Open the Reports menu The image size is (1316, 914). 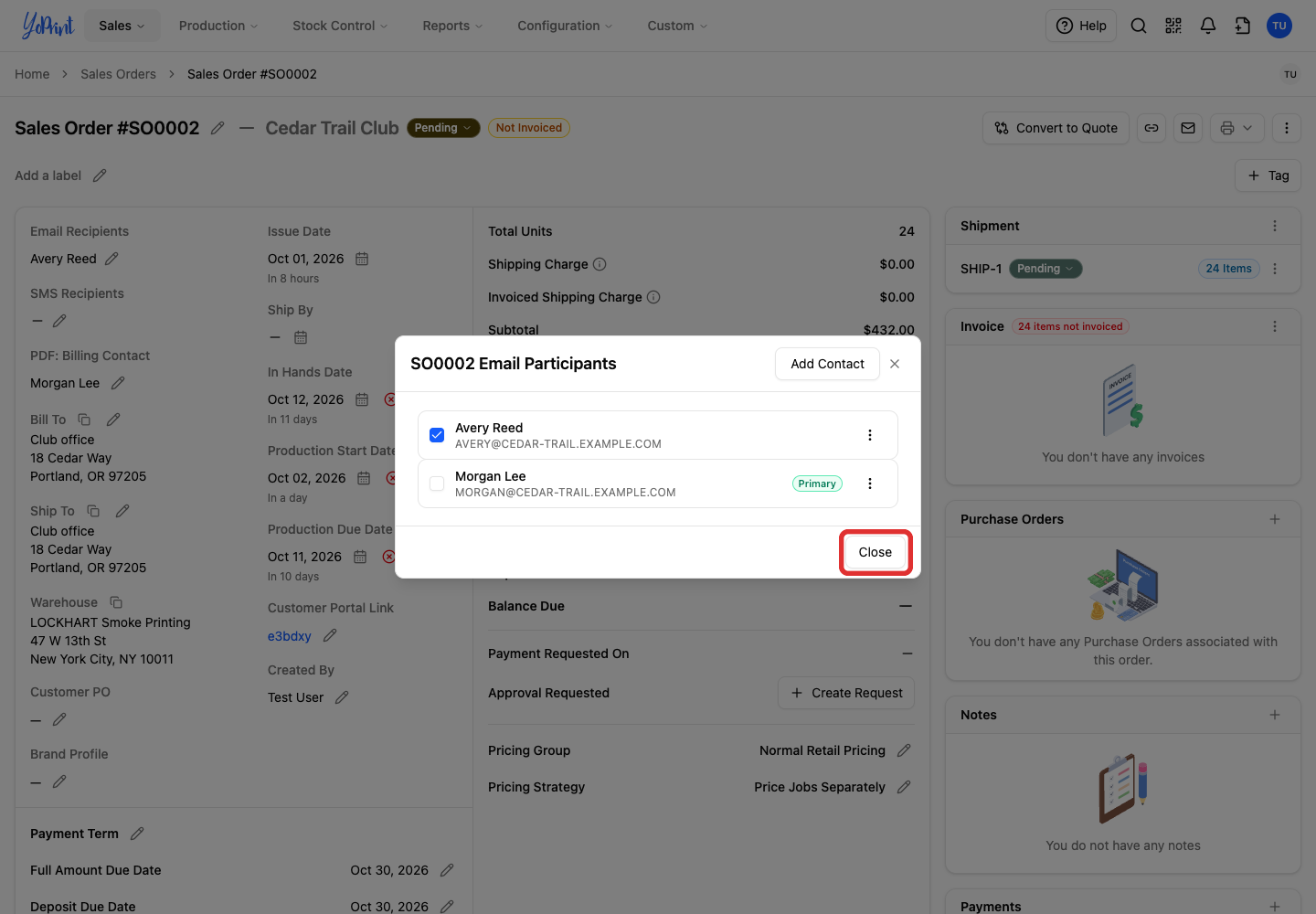pos(452,26)
